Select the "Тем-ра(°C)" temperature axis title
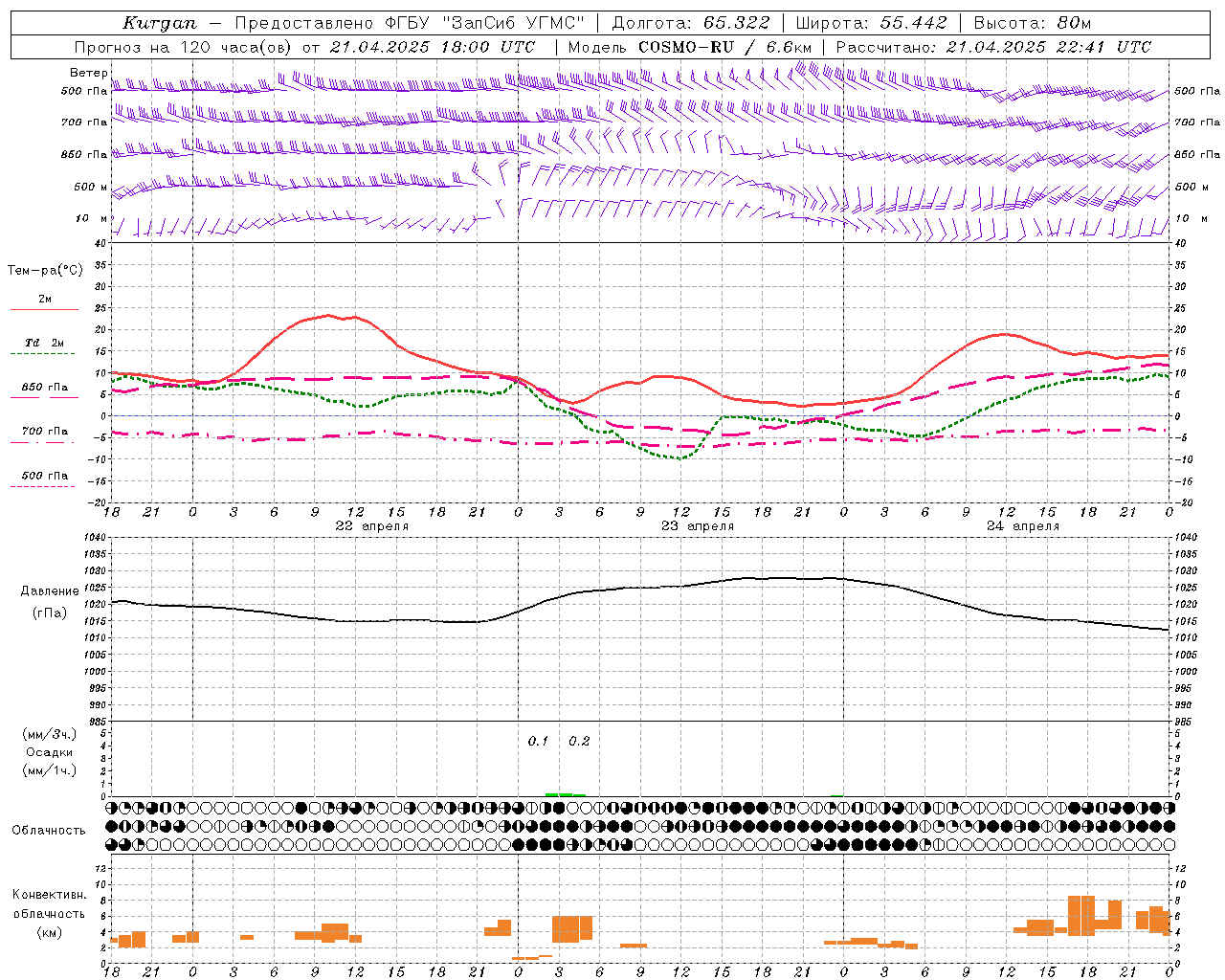This screenshot has height=980, width=1225. point(45,271)
